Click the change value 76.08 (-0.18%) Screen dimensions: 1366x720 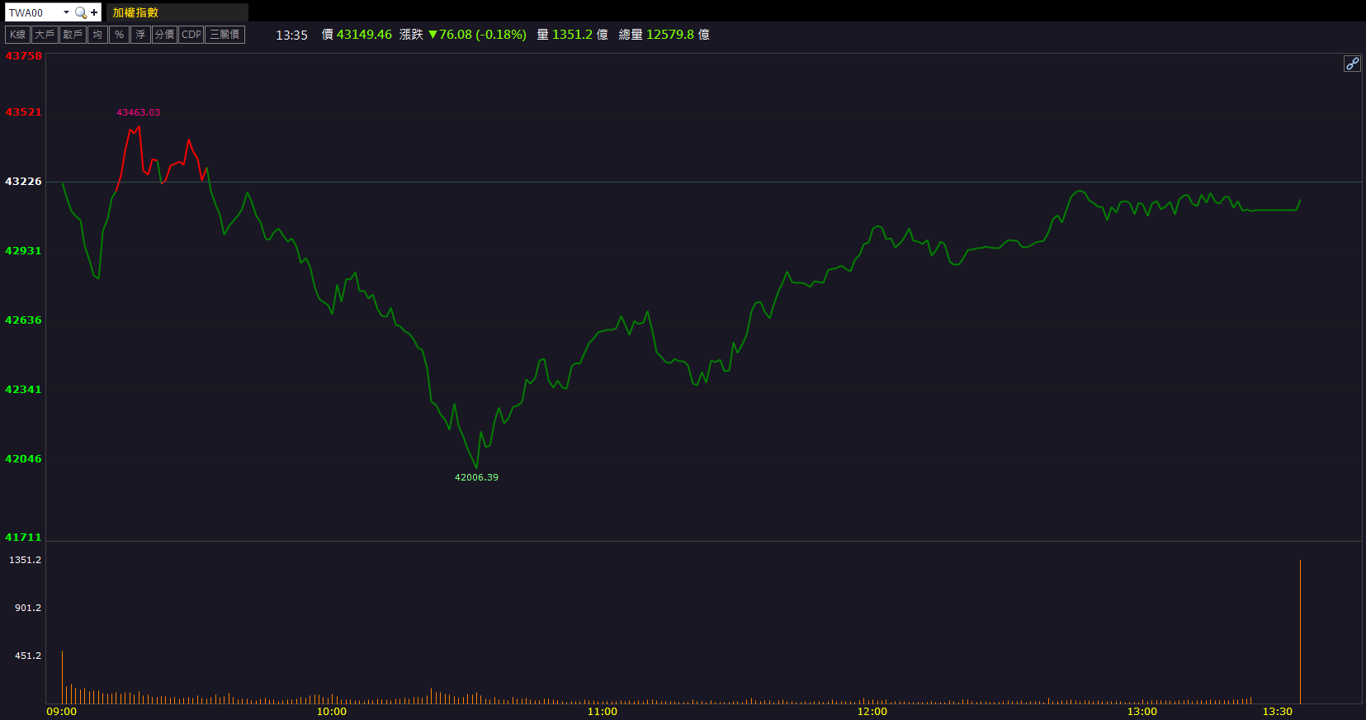483,34
